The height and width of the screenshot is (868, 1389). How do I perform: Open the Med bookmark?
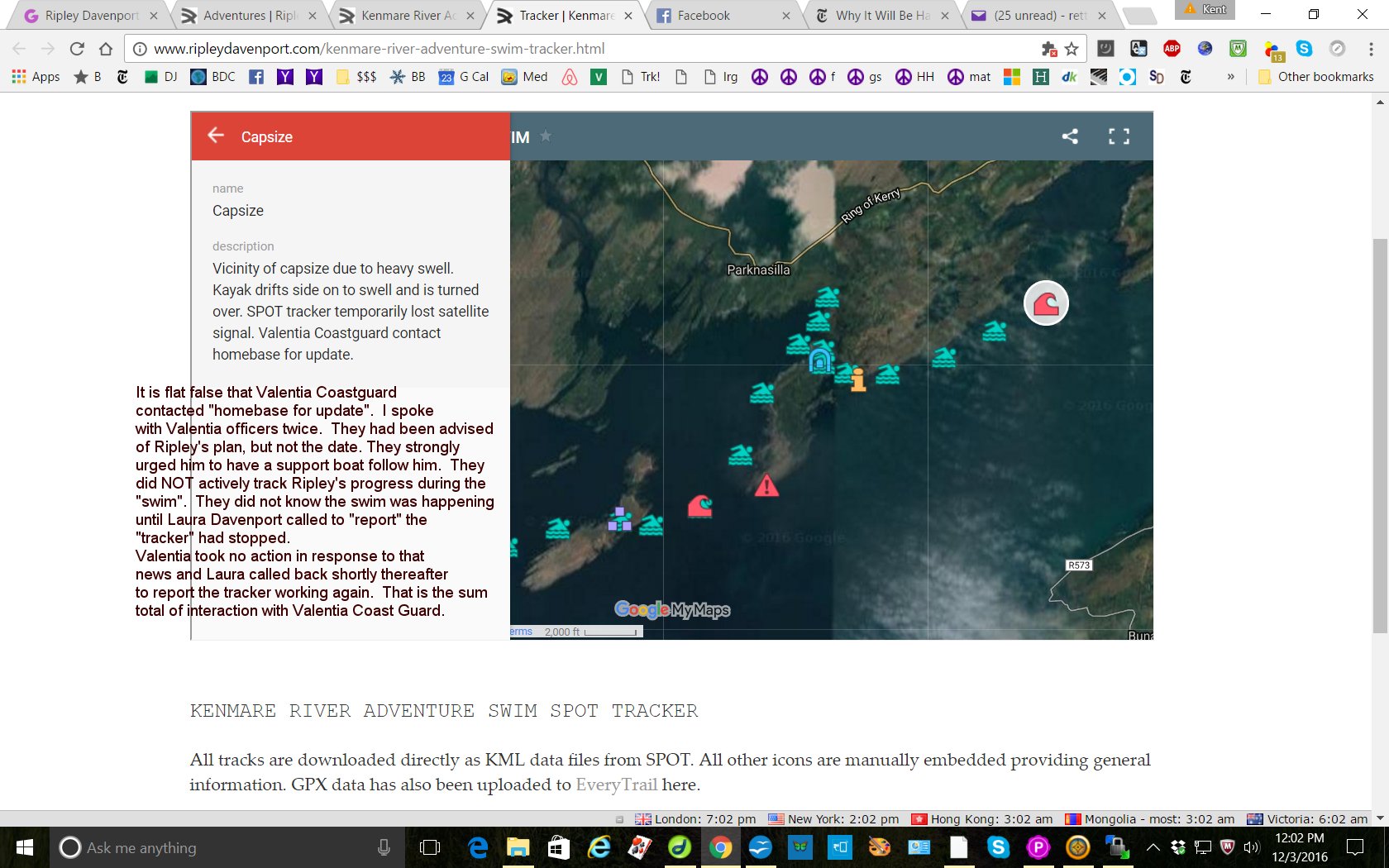coord(524,77)
